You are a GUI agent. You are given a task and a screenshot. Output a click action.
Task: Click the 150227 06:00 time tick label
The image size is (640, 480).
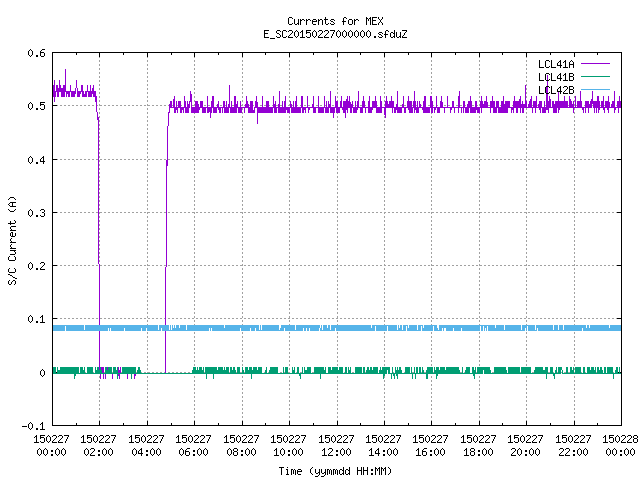click(x=193, y=446)
